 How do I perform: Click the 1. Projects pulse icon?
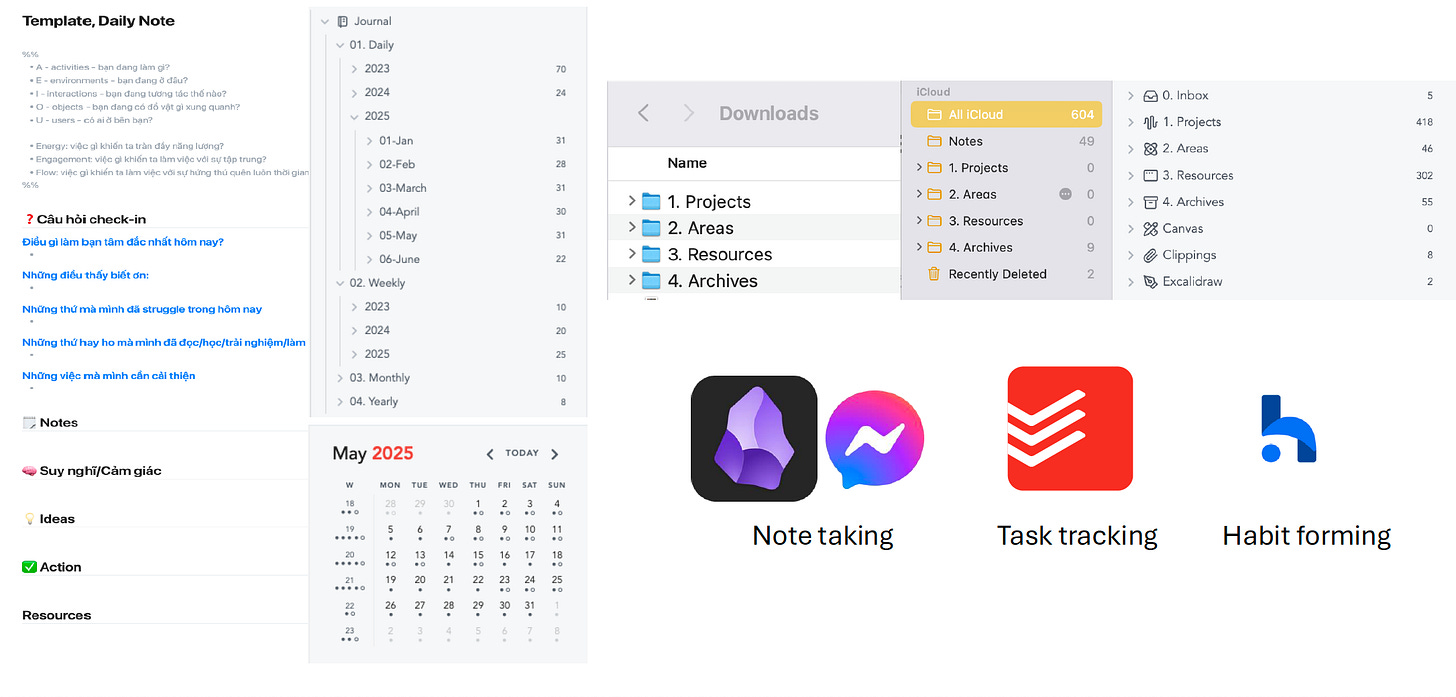[1151, 122]
